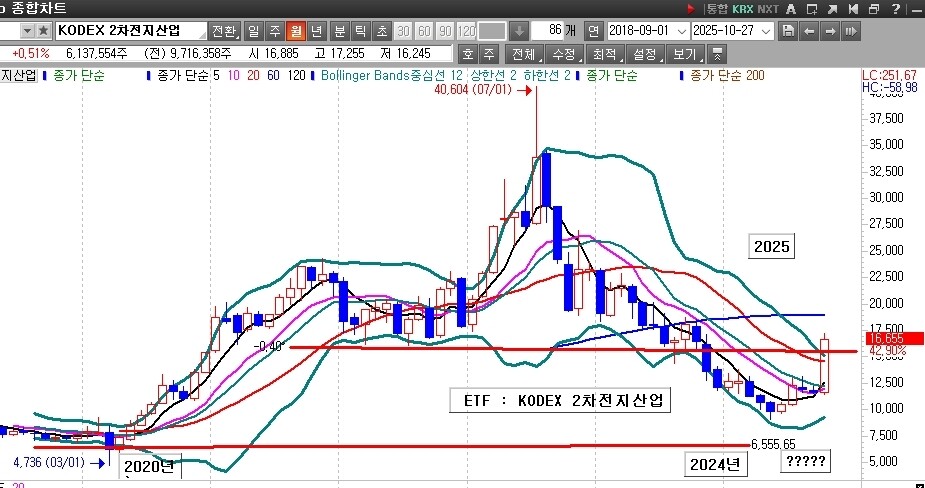The image size is (925, 488).
Task: Click the Bollinger Bands중심선 12 indicator label
Action: [x=392, y=76]
